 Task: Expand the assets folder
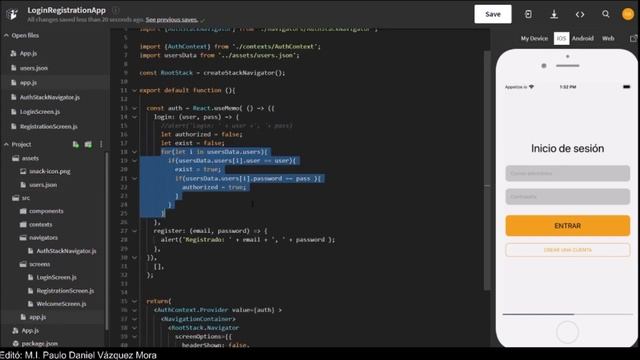tap(30, 158)
